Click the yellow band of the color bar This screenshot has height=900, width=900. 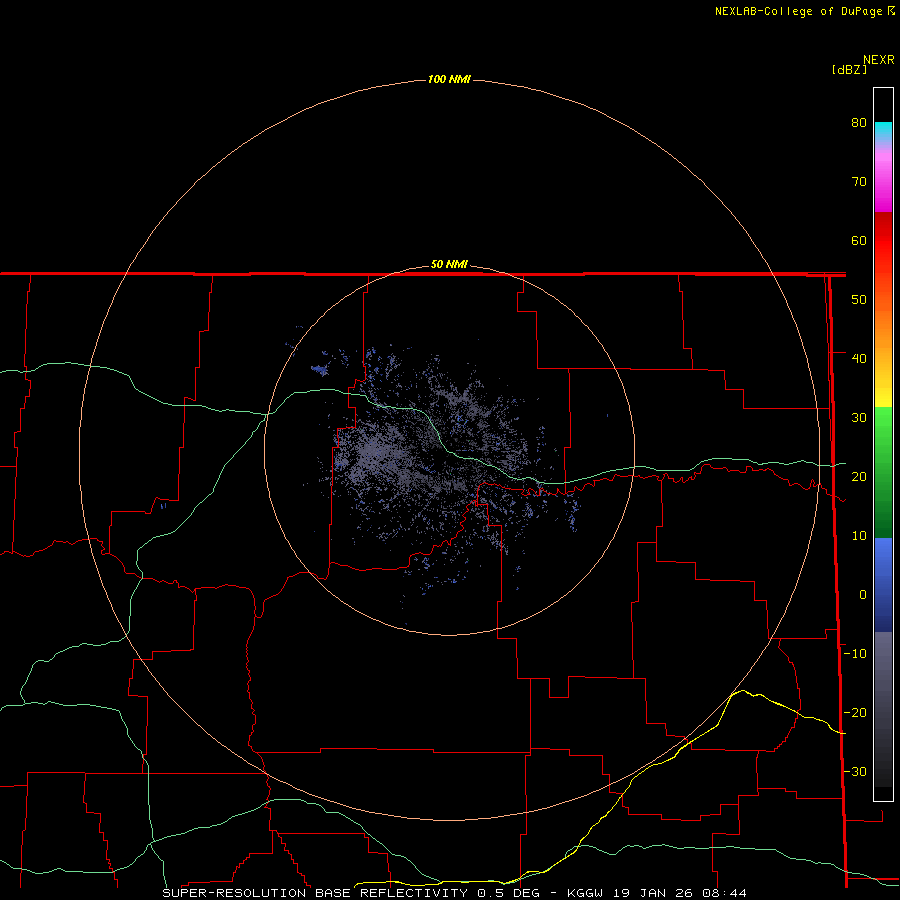[x=883, y=396]
